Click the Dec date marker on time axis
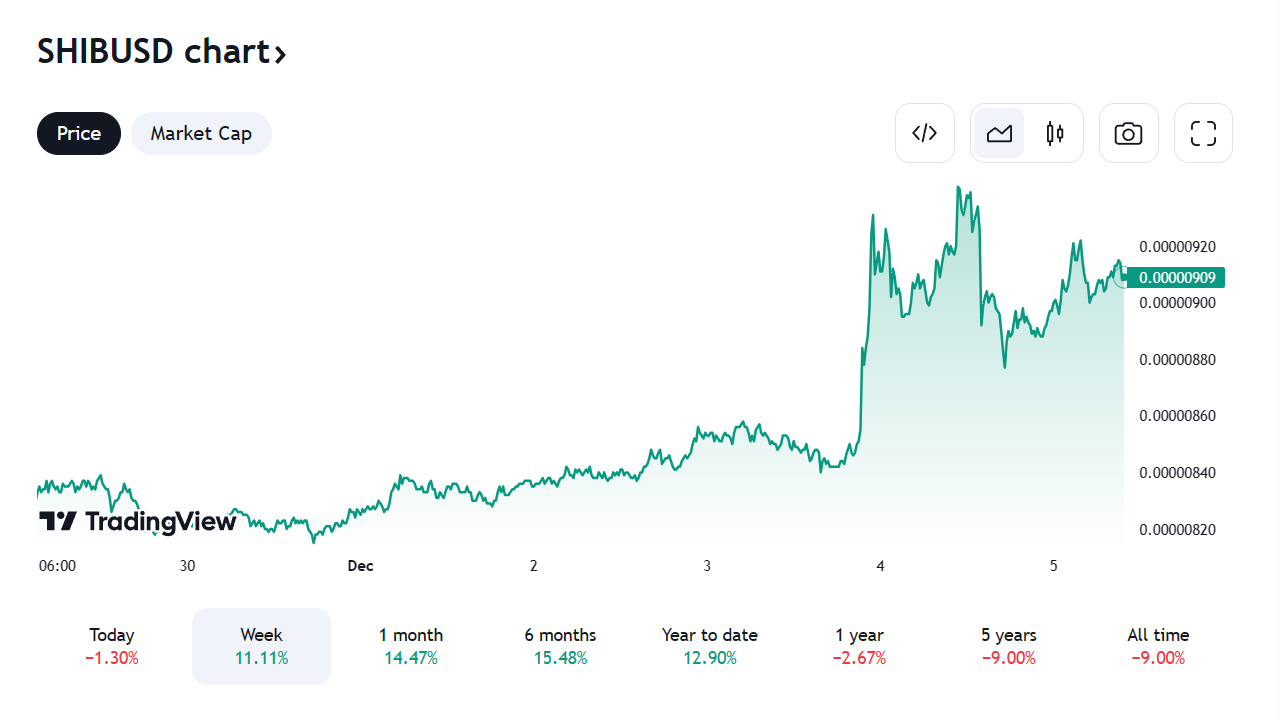This screenshot has height=720, width=1280. pos(360,566)
